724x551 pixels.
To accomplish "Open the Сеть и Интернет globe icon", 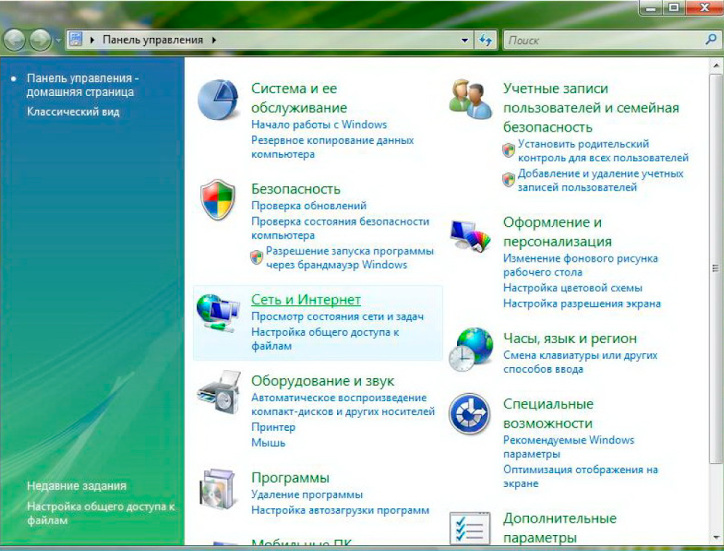I will (218, 313).
